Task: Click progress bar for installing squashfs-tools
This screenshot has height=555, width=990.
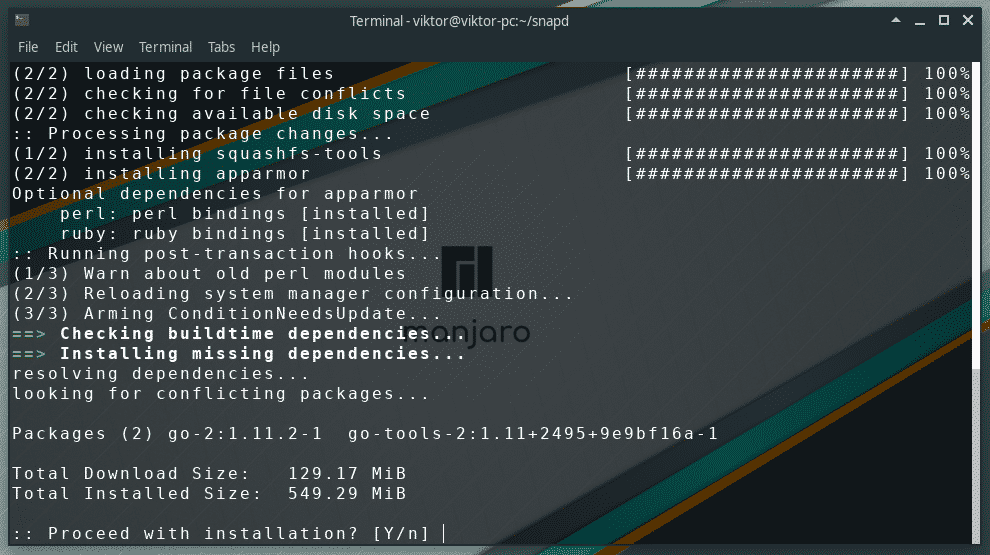Action: pyautogui.click(x=767, y=153)
